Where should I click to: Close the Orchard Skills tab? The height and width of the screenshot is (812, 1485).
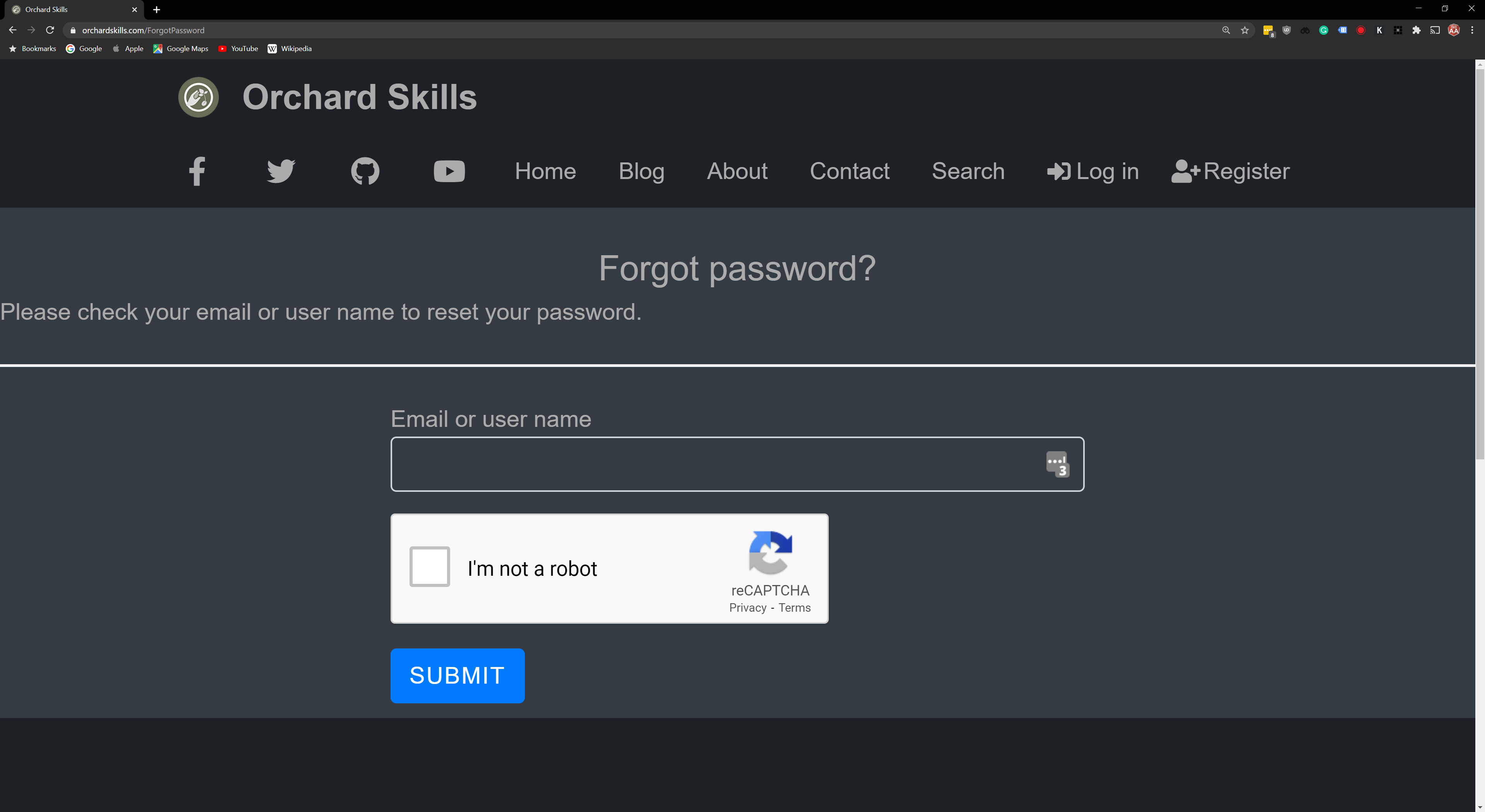(x=134, y=9)
